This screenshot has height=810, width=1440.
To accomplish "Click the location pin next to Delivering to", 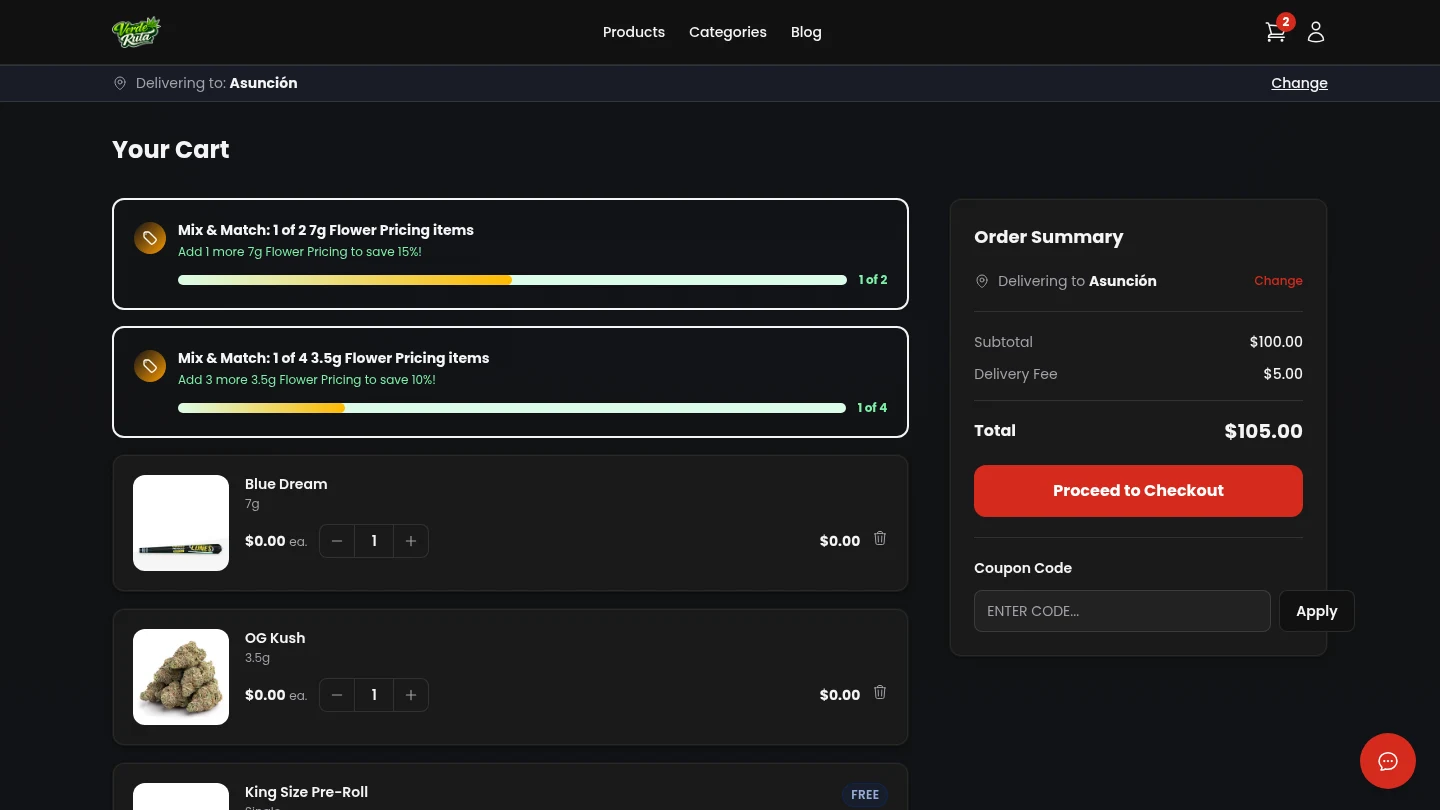I will point(120,83).
